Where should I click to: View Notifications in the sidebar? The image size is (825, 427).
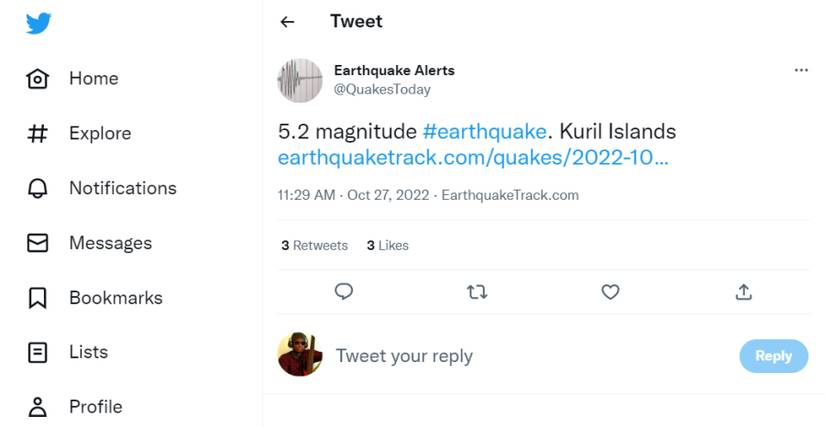(121, 188)
